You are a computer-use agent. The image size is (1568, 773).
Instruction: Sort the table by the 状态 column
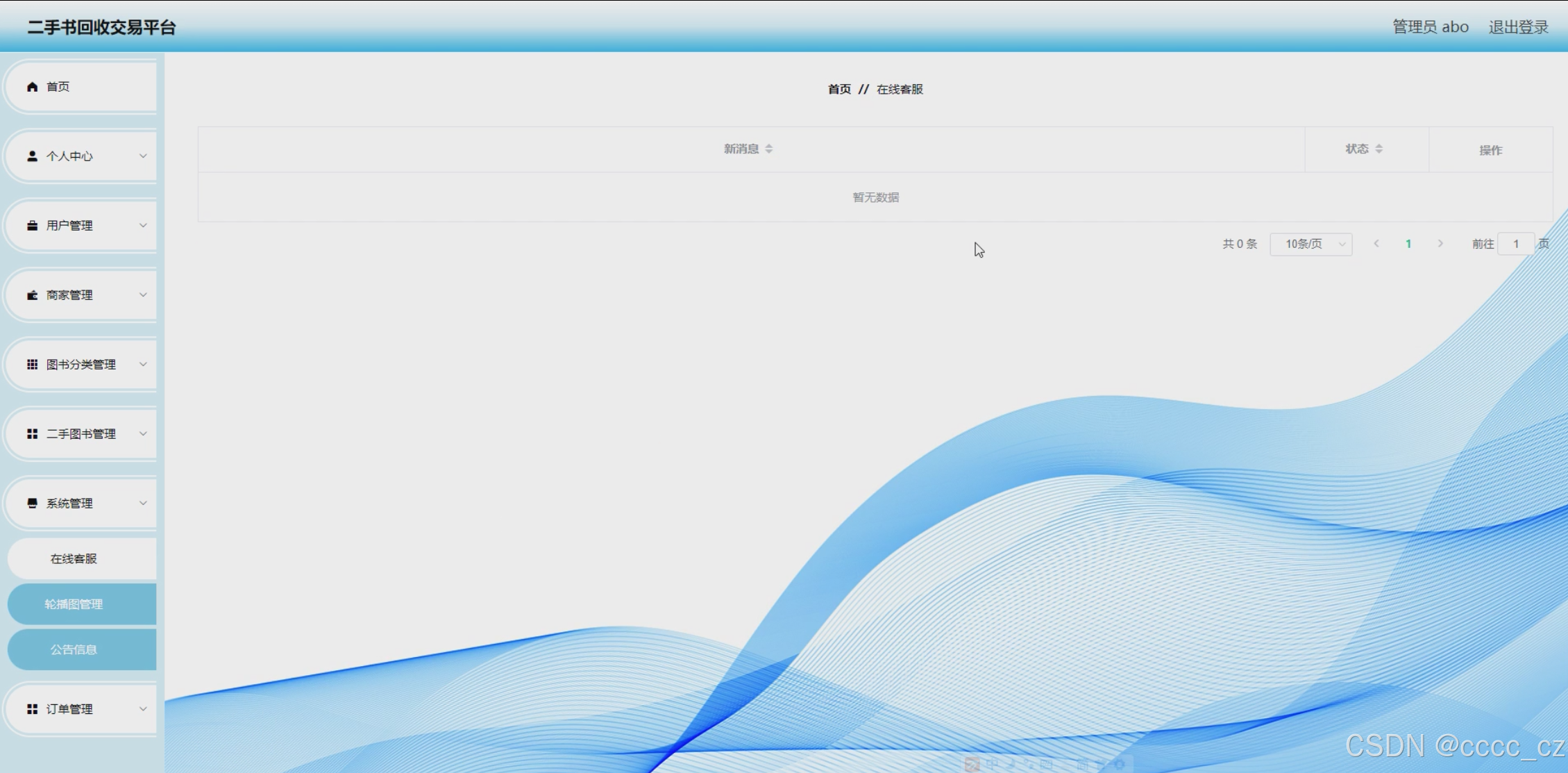point(1379,149)
